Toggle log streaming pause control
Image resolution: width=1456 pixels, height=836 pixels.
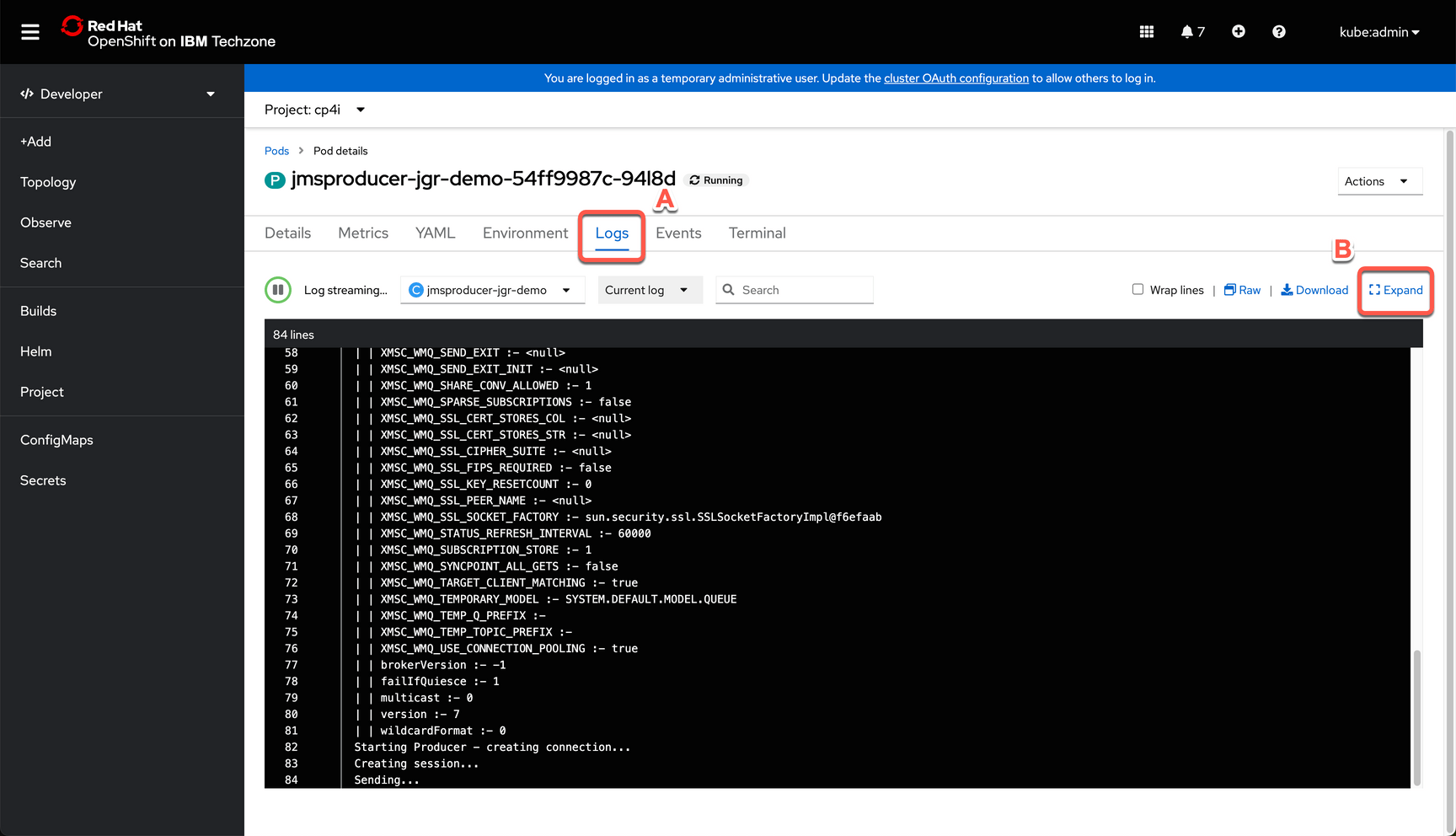[x=278, y=289]
